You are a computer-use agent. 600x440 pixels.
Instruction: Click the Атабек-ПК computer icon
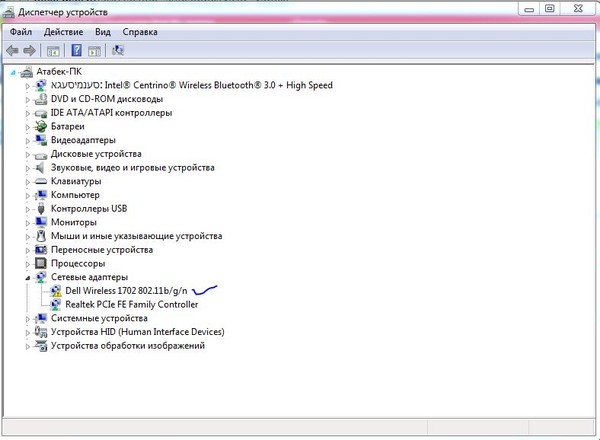(x=26, y=72)
